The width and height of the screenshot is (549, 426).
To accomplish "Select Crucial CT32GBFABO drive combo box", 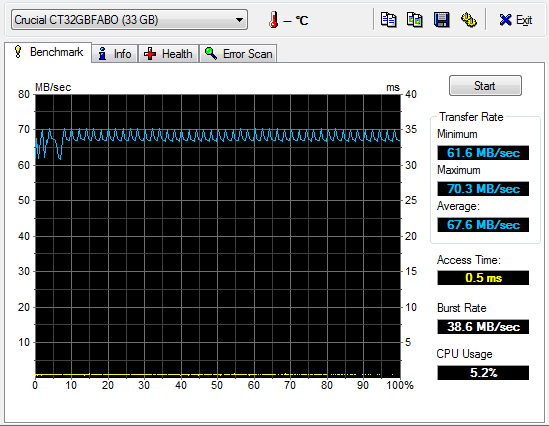I will click(129, 20).
